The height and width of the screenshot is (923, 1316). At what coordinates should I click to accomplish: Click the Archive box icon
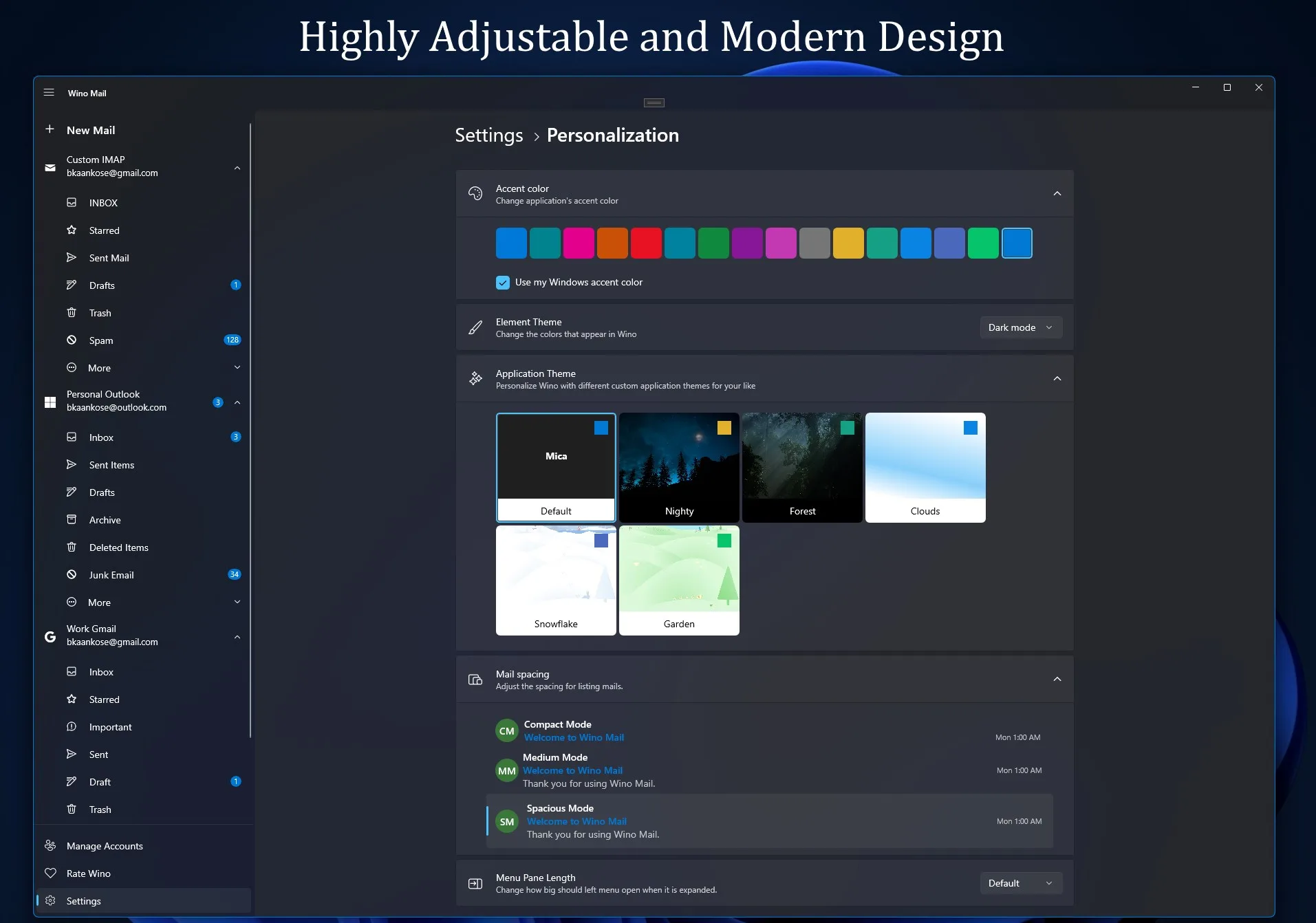coord(72,519)
